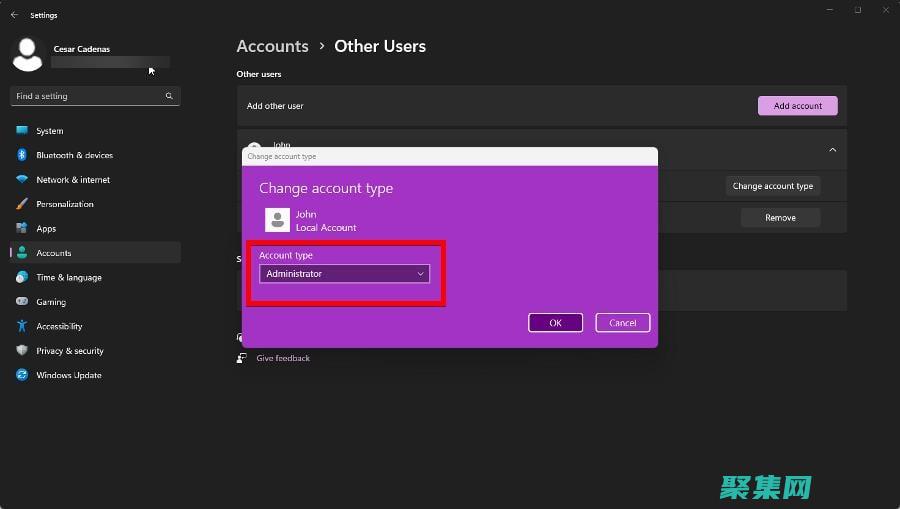Click Accounts in the breadcrumb heading
The image size is (900, 509).
click(272, 46)
